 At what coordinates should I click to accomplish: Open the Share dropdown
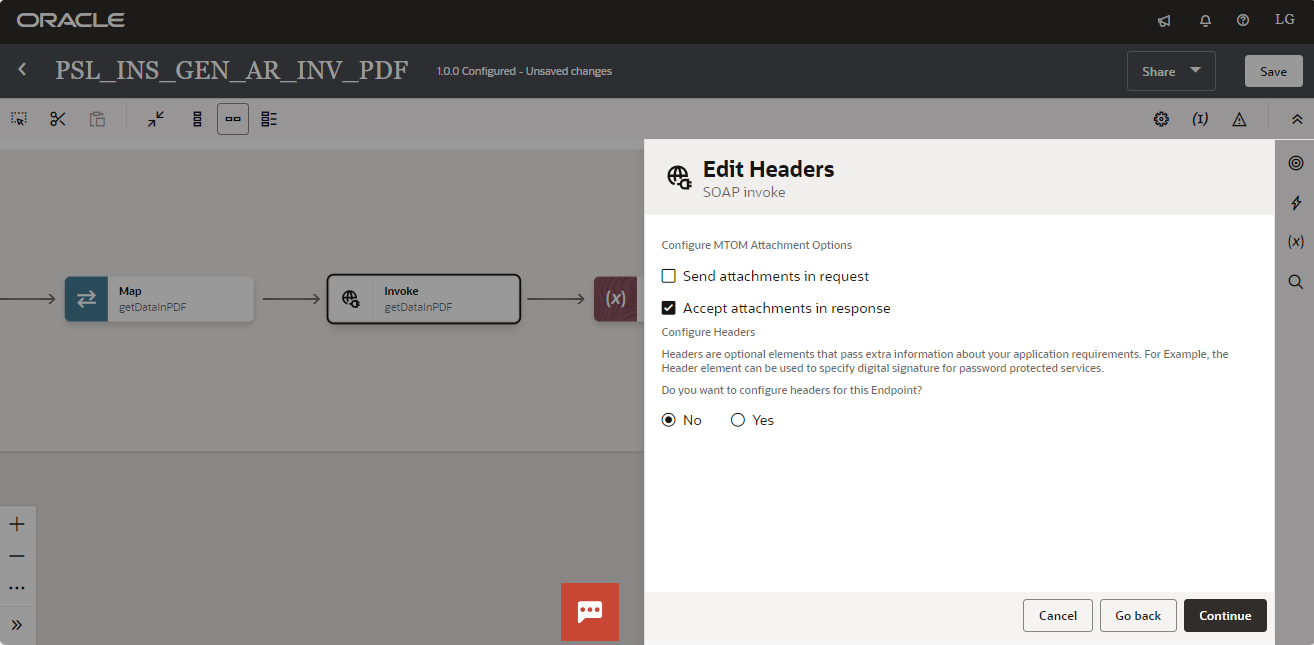tap(1170, 71)
